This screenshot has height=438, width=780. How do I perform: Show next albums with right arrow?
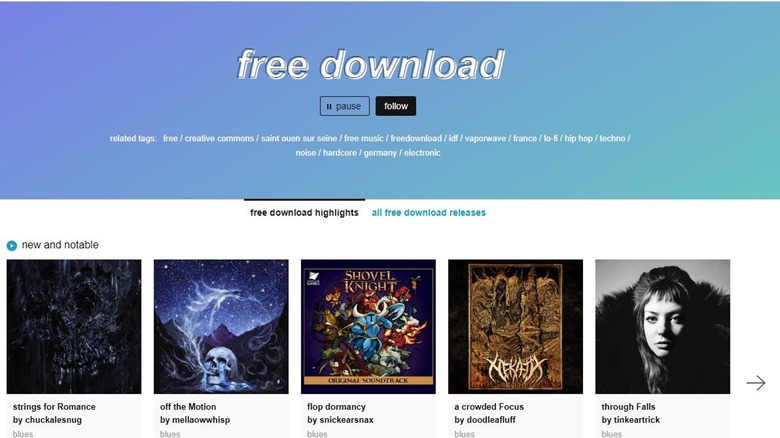(756, 383)
